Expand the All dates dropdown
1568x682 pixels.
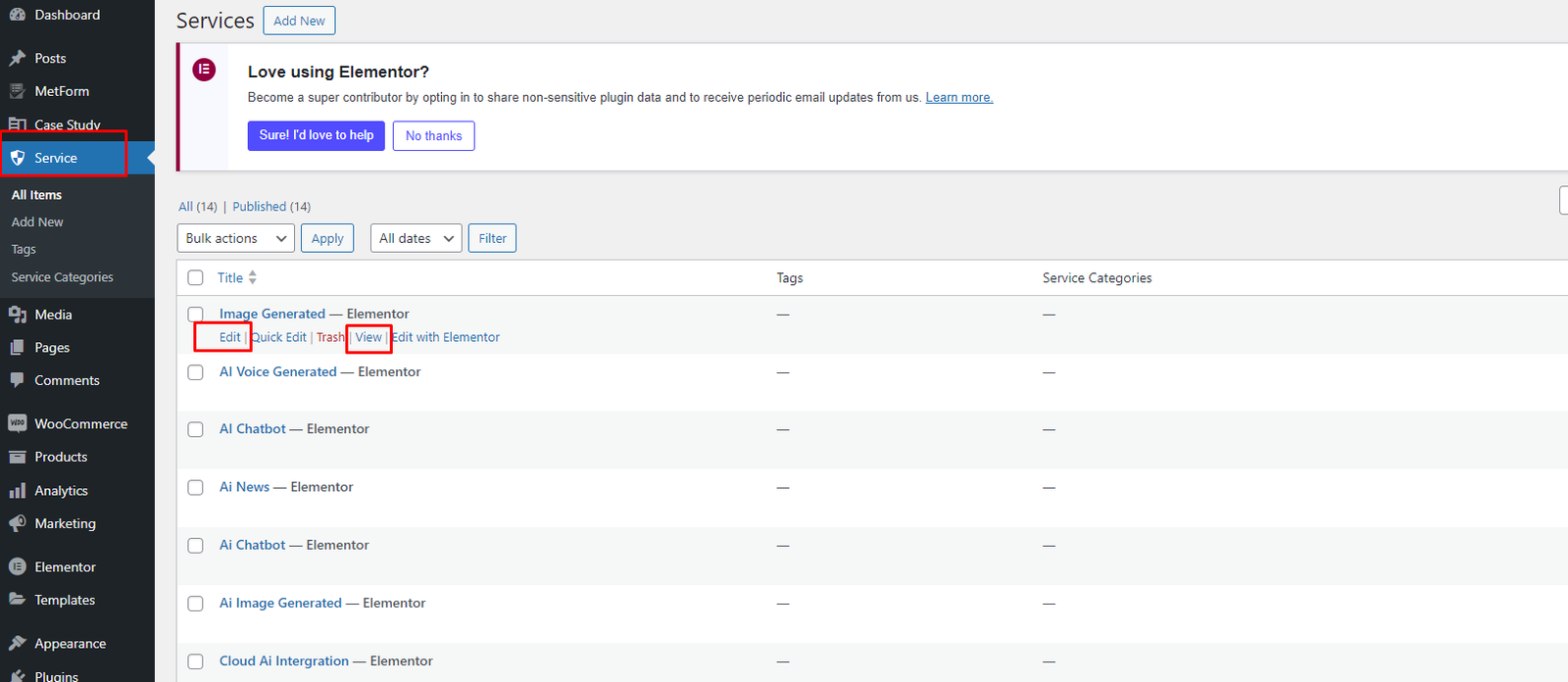tap(416, 238)
